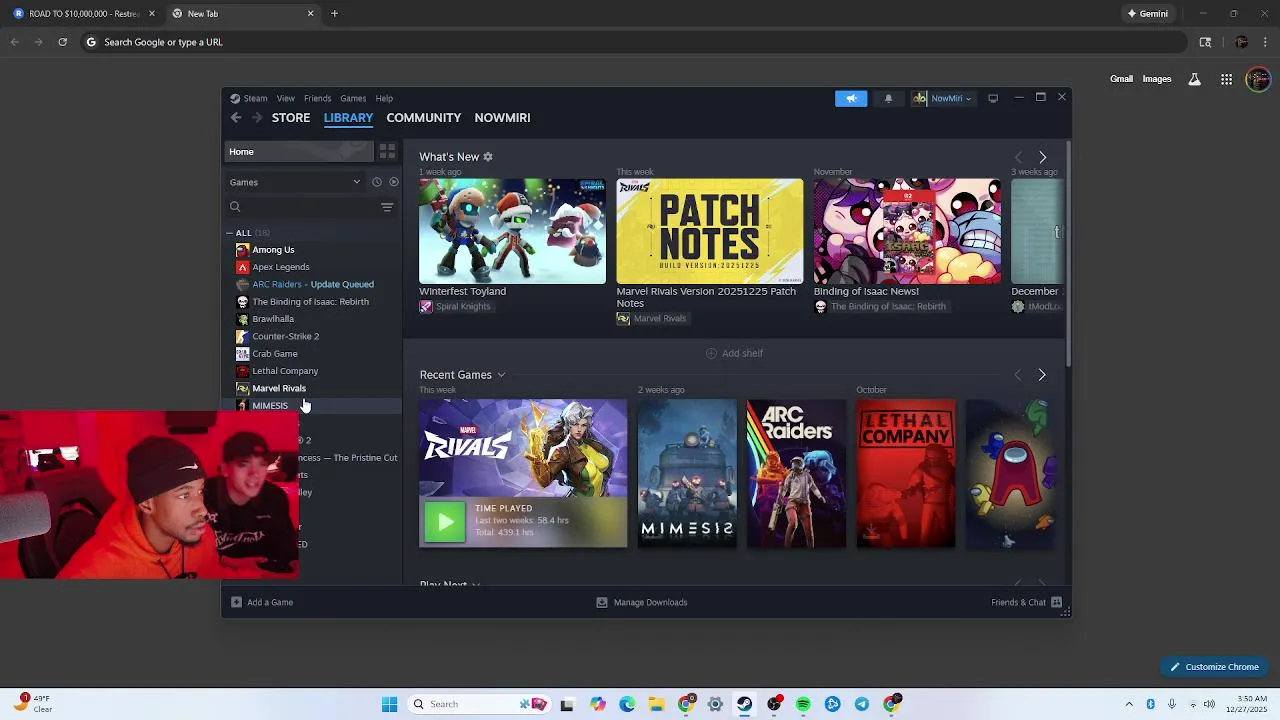Open the Games menu
1280x720 pixels.
tap(353, 98)
